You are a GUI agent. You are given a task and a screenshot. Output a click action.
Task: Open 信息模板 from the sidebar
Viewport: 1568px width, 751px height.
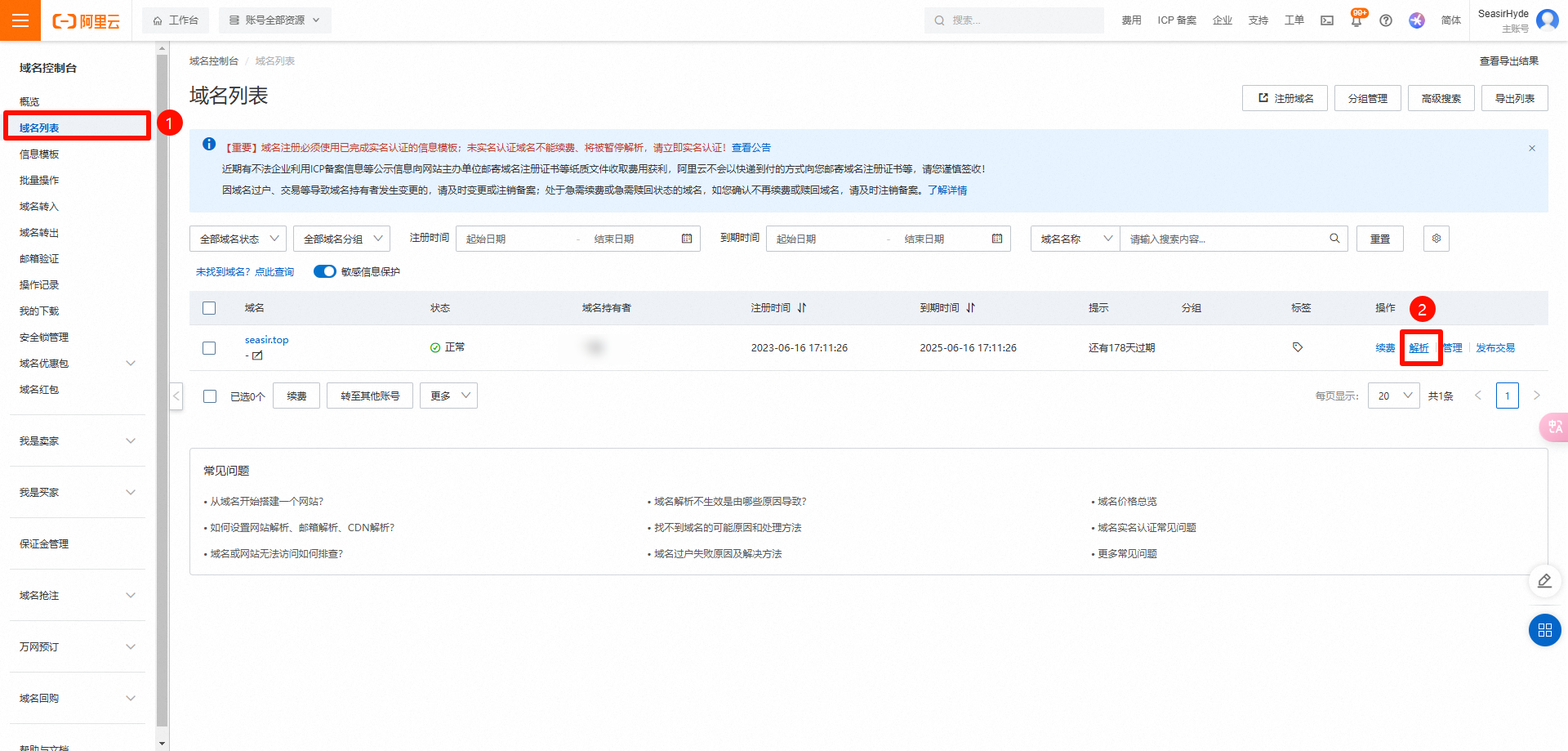[39, 154]
